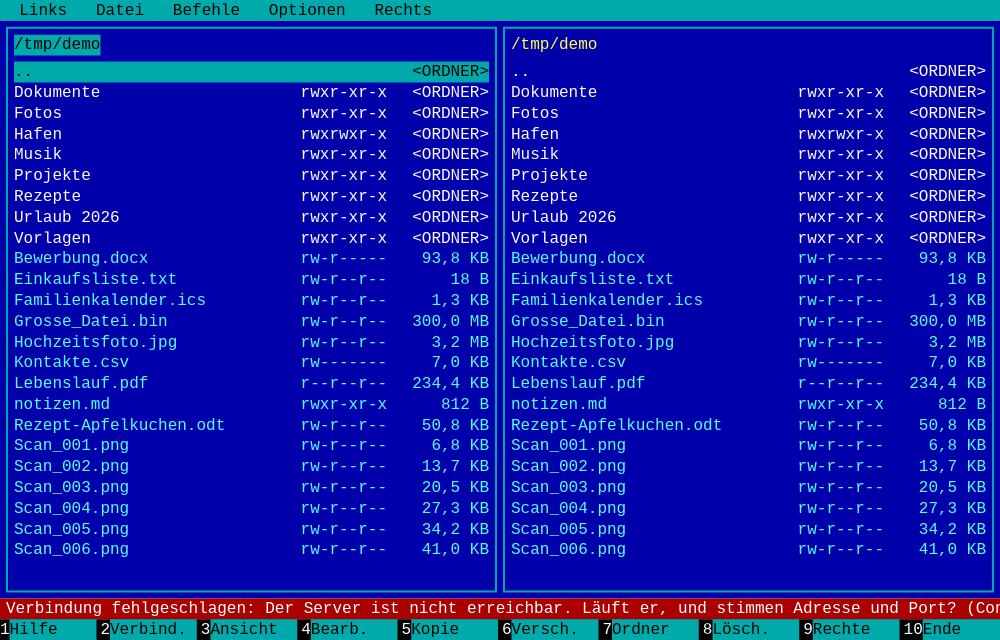Click the 3 Ansicht function key button
This screenshot has height=640, width=1000.
pyautogui.click(x=248, y=629)
